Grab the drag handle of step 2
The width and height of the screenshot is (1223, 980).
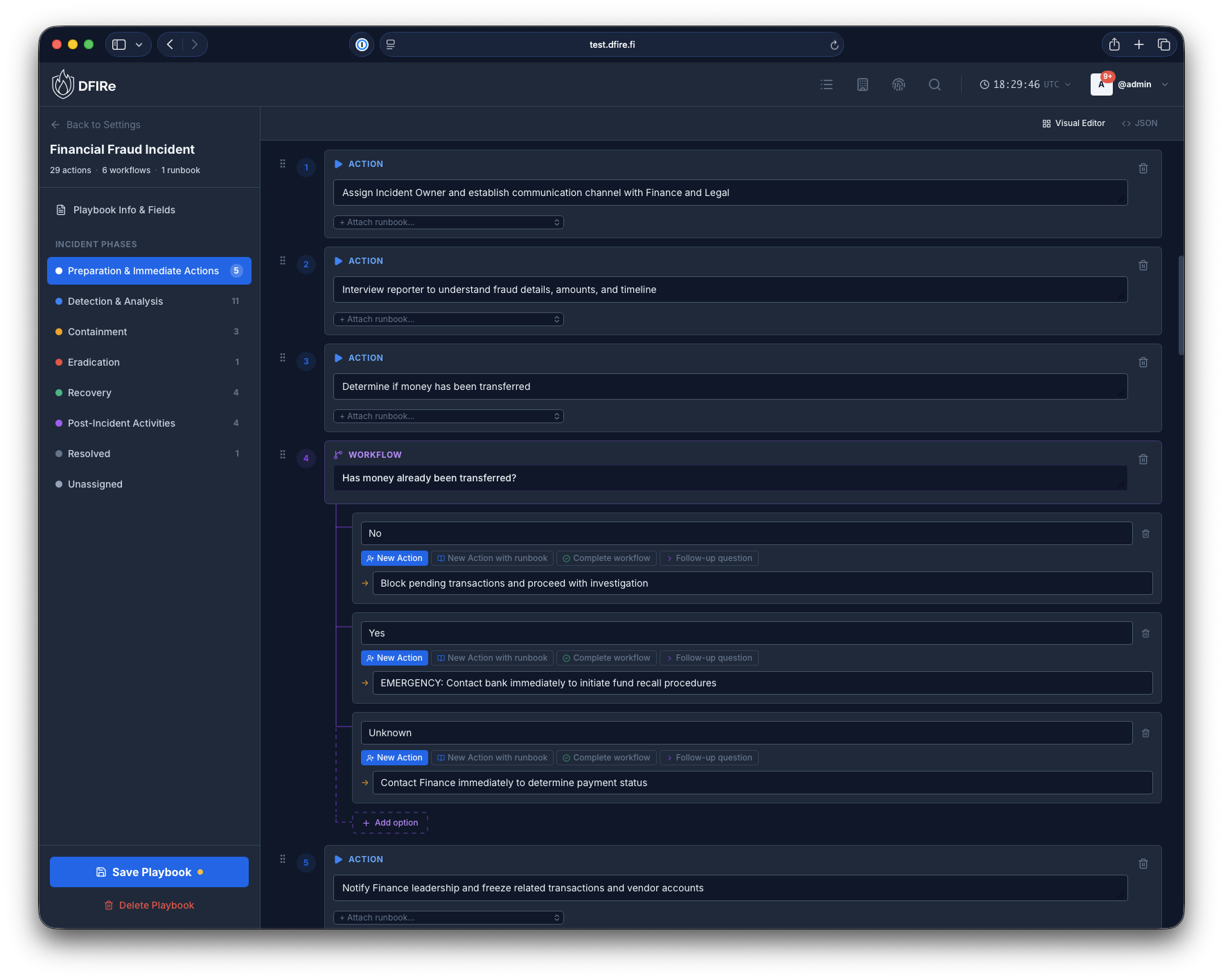283,261
